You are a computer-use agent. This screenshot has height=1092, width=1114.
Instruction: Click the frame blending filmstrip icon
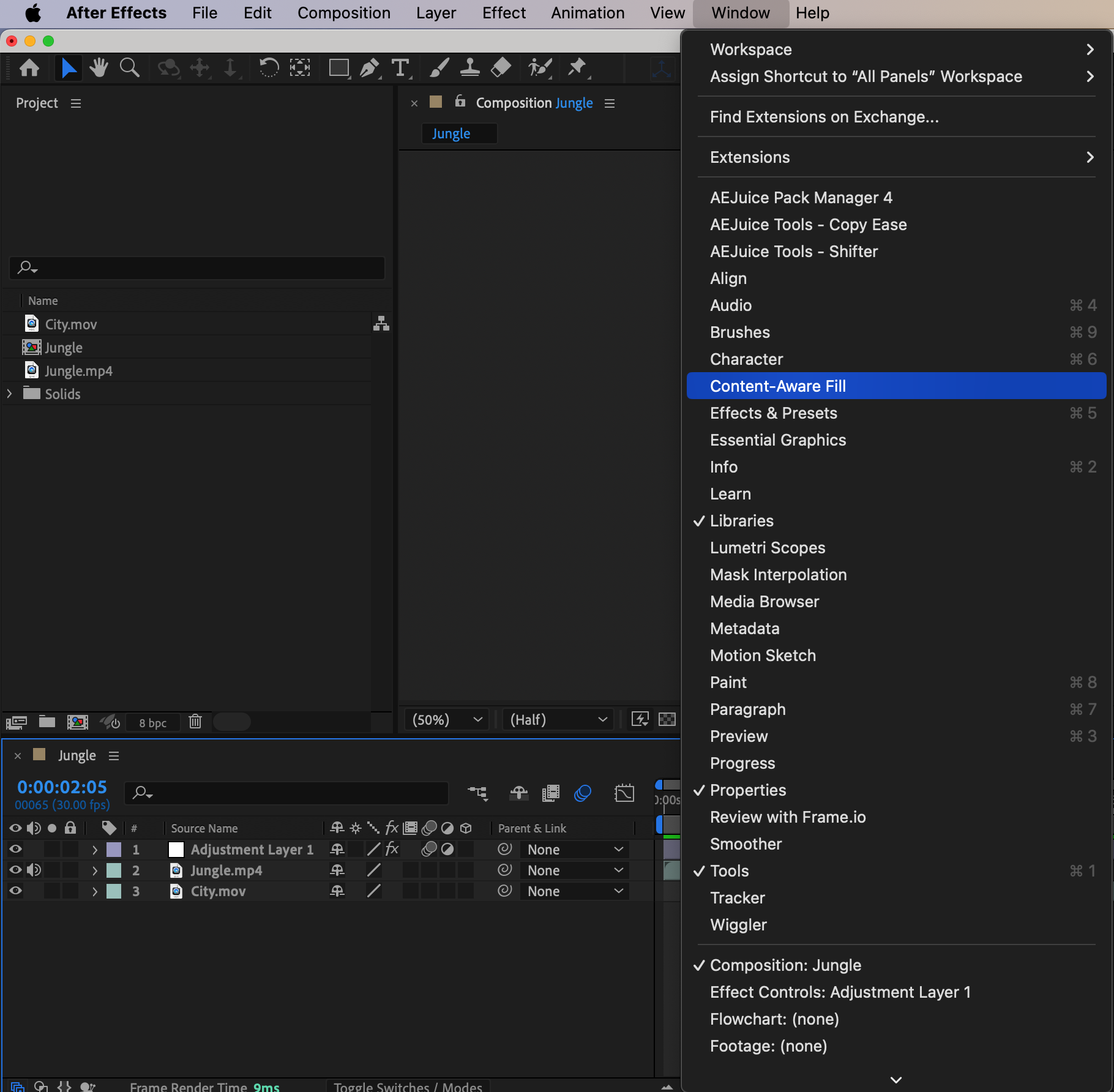point(551,793)
